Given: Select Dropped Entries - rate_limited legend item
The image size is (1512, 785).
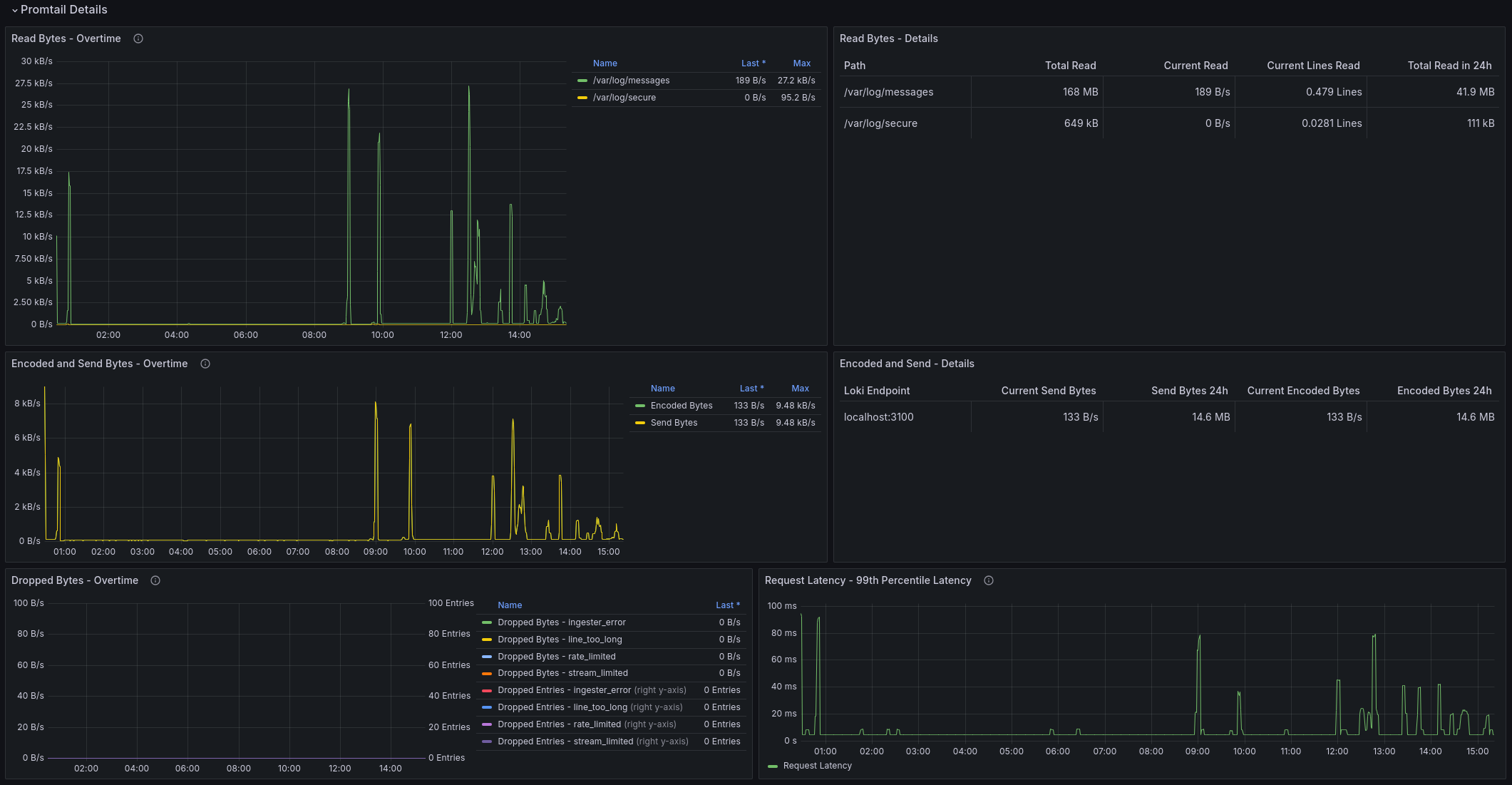Looking at the screenshot, I should [559, 724].
